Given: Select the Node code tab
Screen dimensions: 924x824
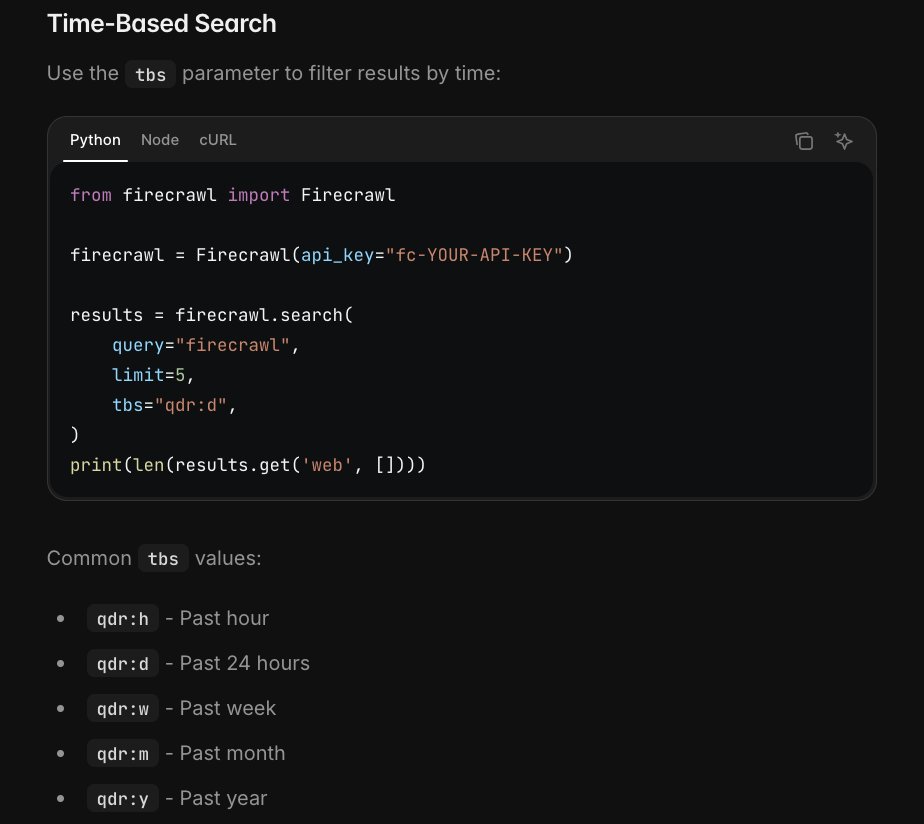Looking at the screenshot, I should click(160, 140).
